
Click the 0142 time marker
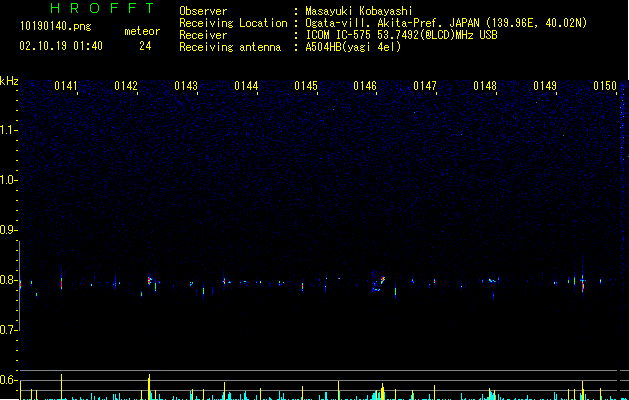[126, 86]
